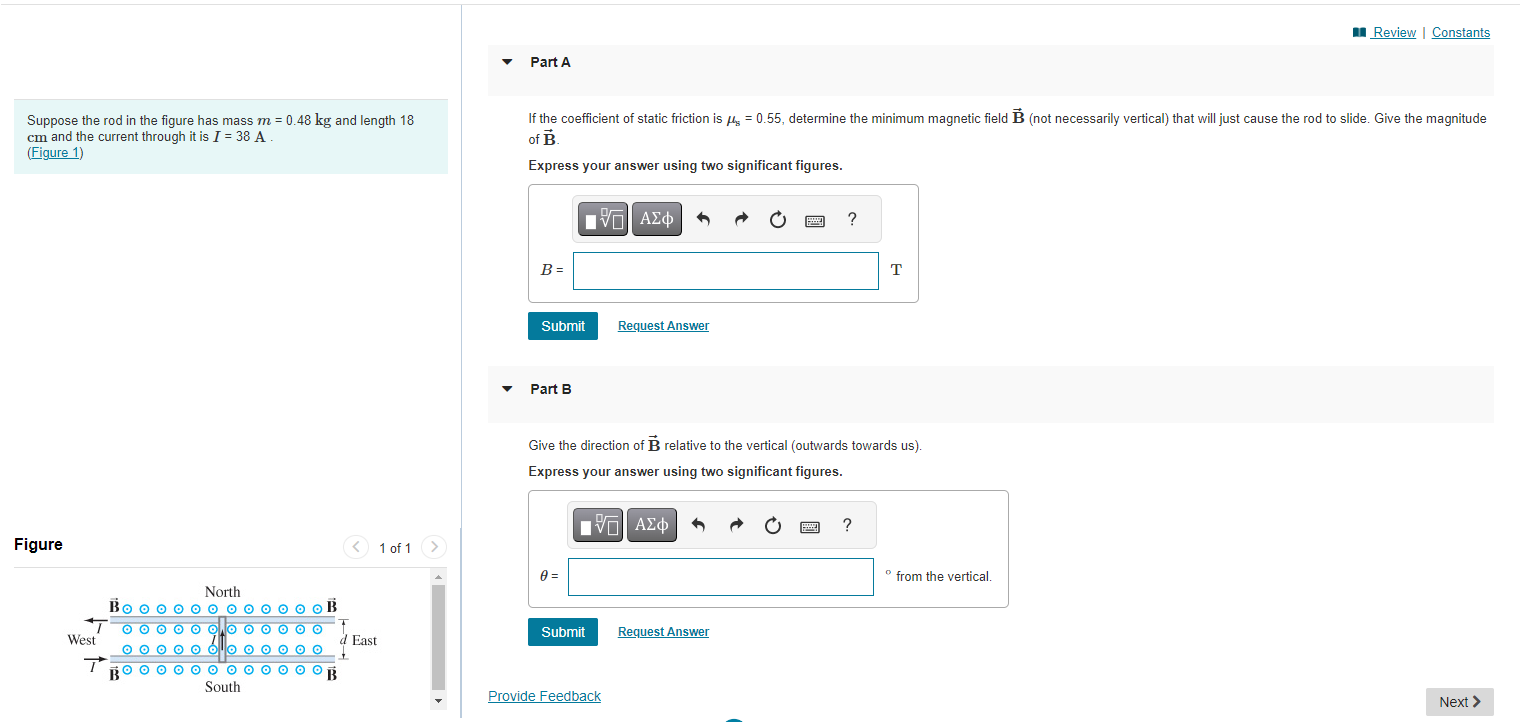The height and width of the screenshot is (722, 1520).
Task: Open help question mark in Part B
Action: (x=847, y=525)
